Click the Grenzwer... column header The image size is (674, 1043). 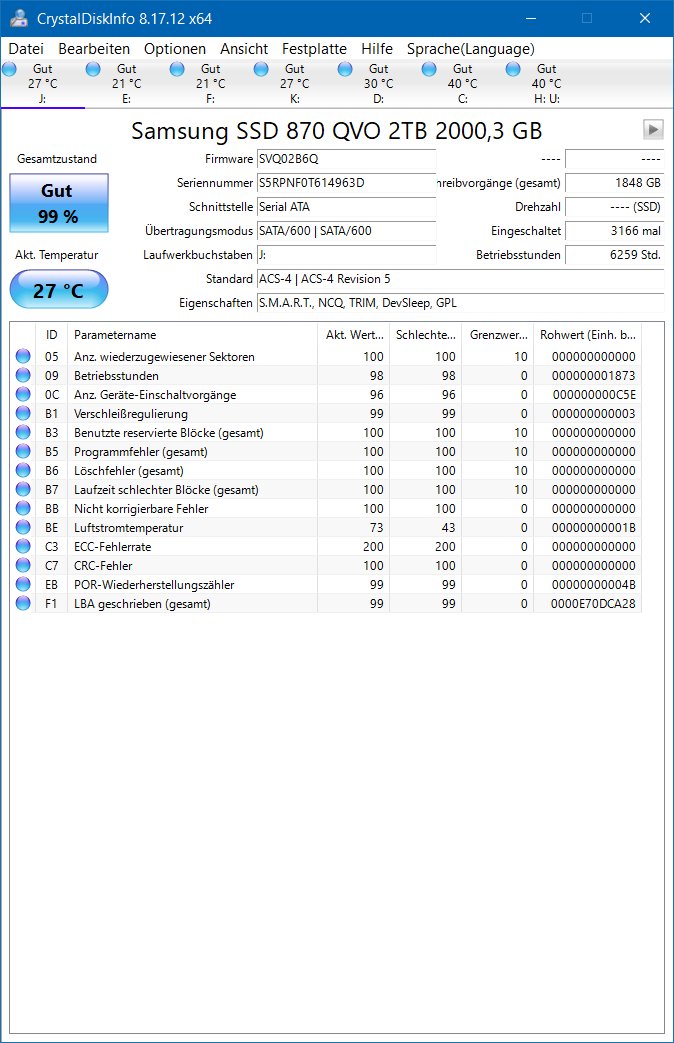(497, 335)
